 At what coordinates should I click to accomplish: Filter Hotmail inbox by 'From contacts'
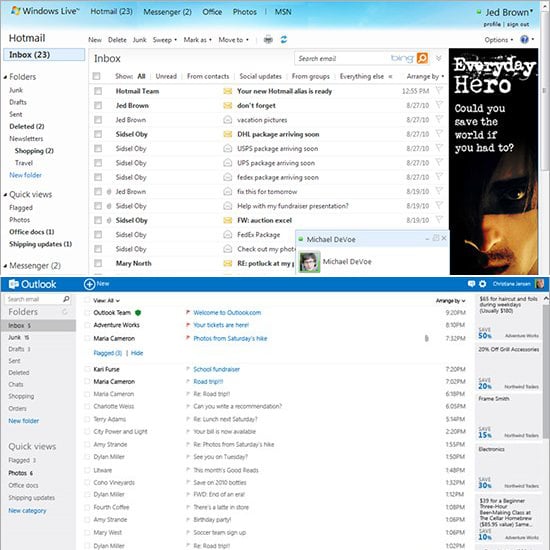(208, 76)
